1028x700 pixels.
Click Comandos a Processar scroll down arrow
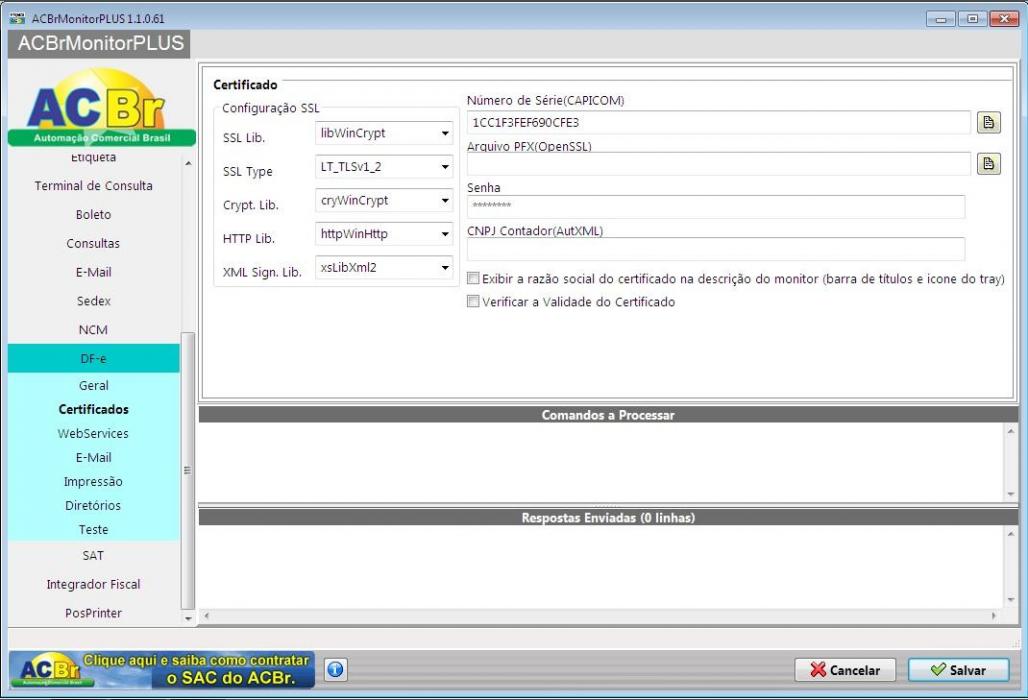1010,494
